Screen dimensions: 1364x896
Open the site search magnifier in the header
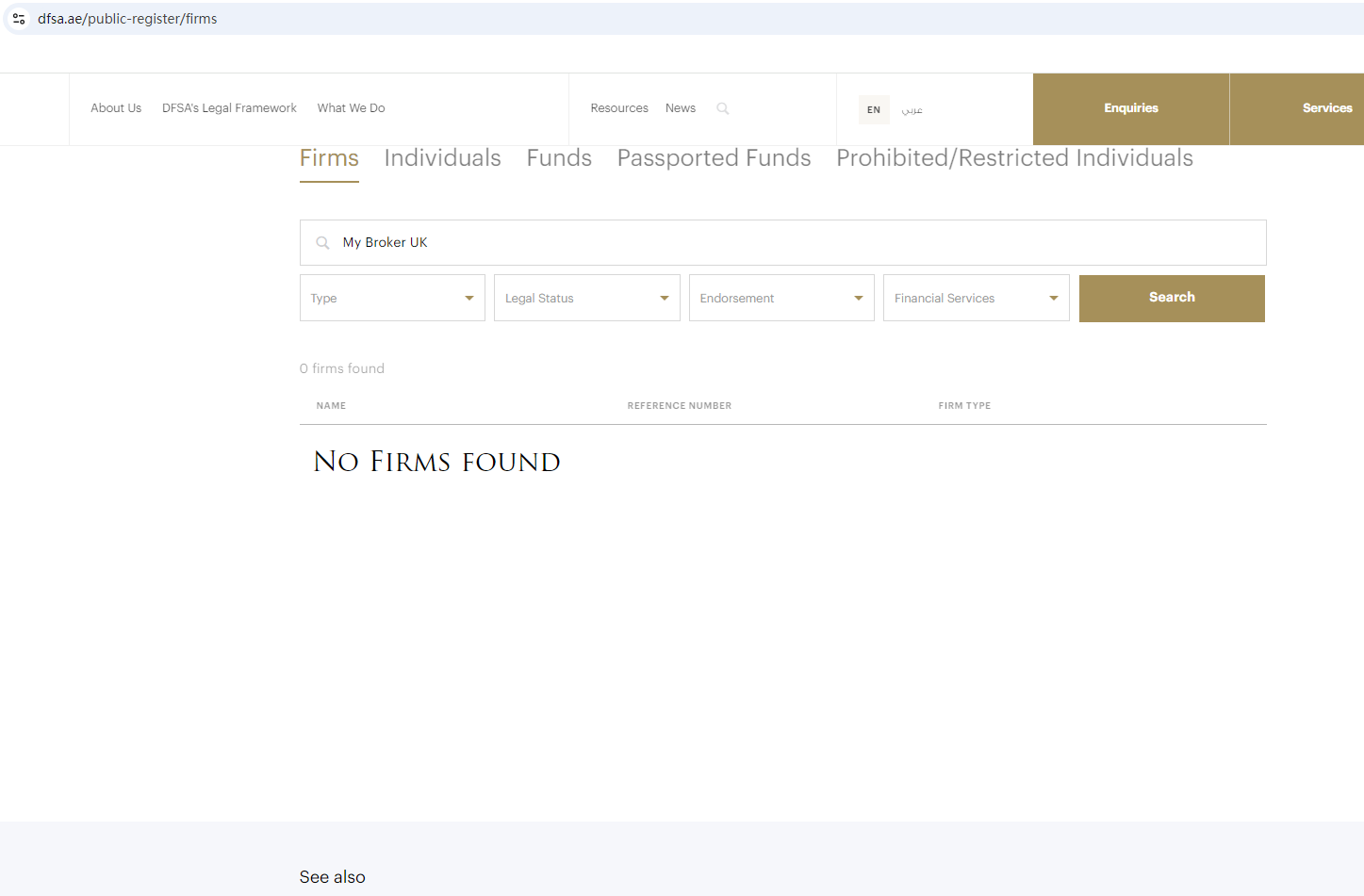[723, 108]
